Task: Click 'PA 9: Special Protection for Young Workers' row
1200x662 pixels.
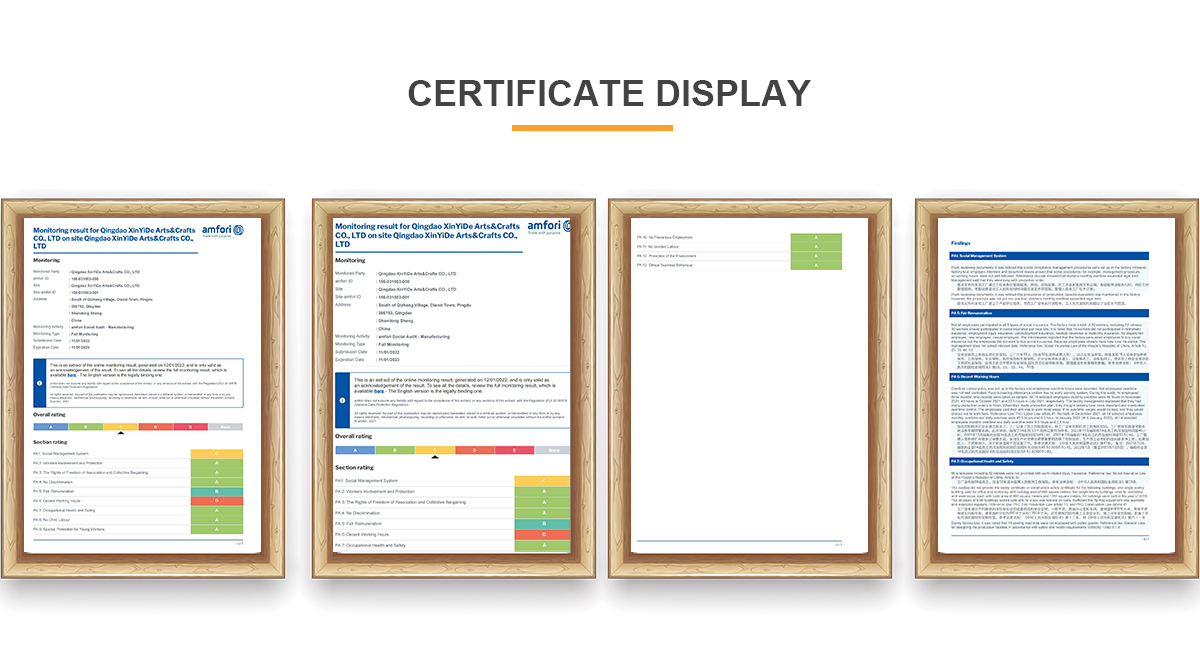Action: click(x=138, y=528)
